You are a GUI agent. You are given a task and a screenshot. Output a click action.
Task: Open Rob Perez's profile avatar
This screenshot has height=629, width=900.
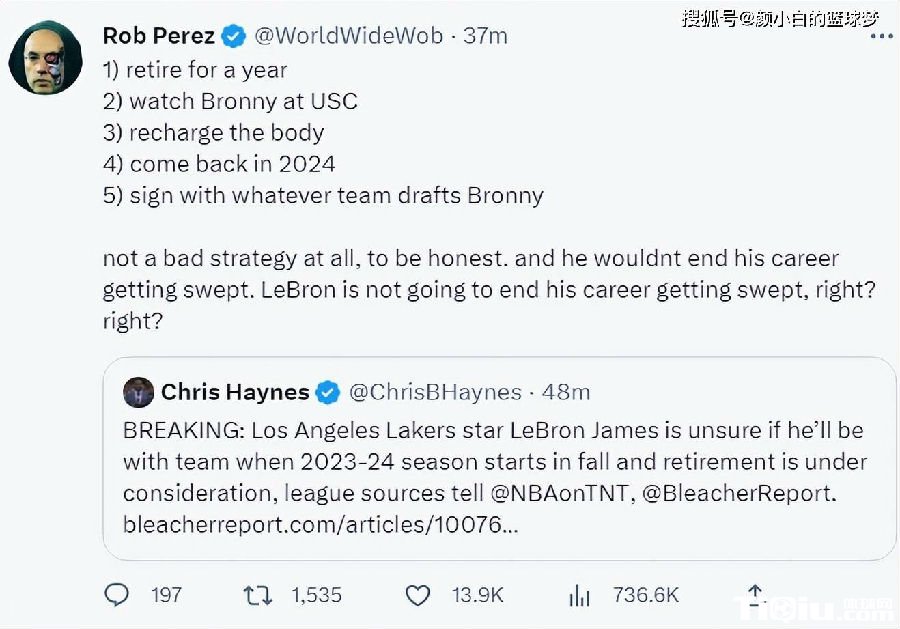tap(44, 59)
